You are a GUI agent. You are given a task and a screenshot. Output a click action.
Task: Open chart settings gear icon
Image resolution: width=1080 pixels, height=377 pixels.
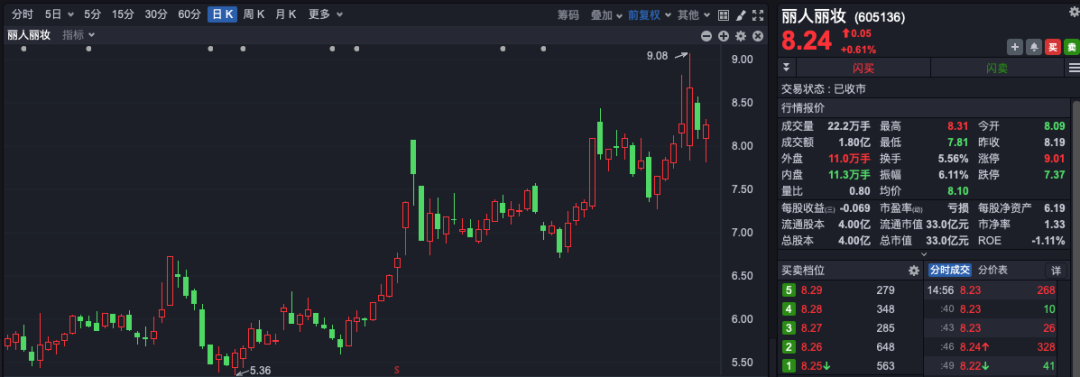[x=740, y=36]
